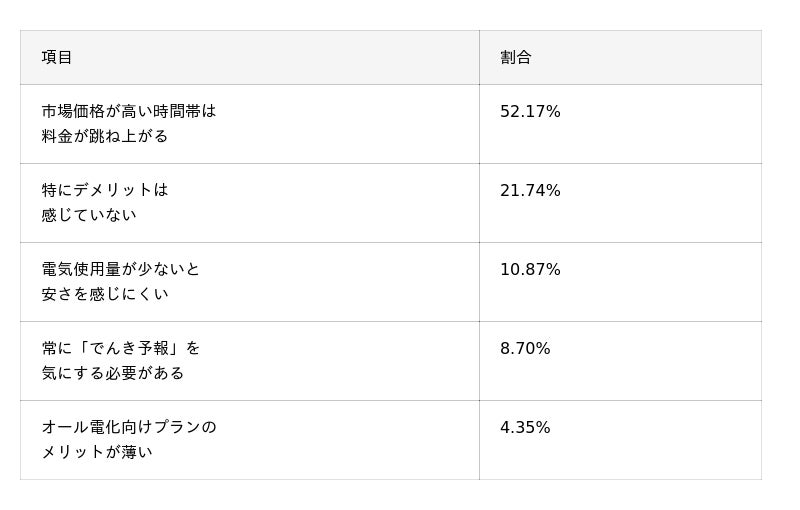Click the text オール電化向けプランの
Image resolution: width=800 pixels, height=510 pixels.
[129, 427]
